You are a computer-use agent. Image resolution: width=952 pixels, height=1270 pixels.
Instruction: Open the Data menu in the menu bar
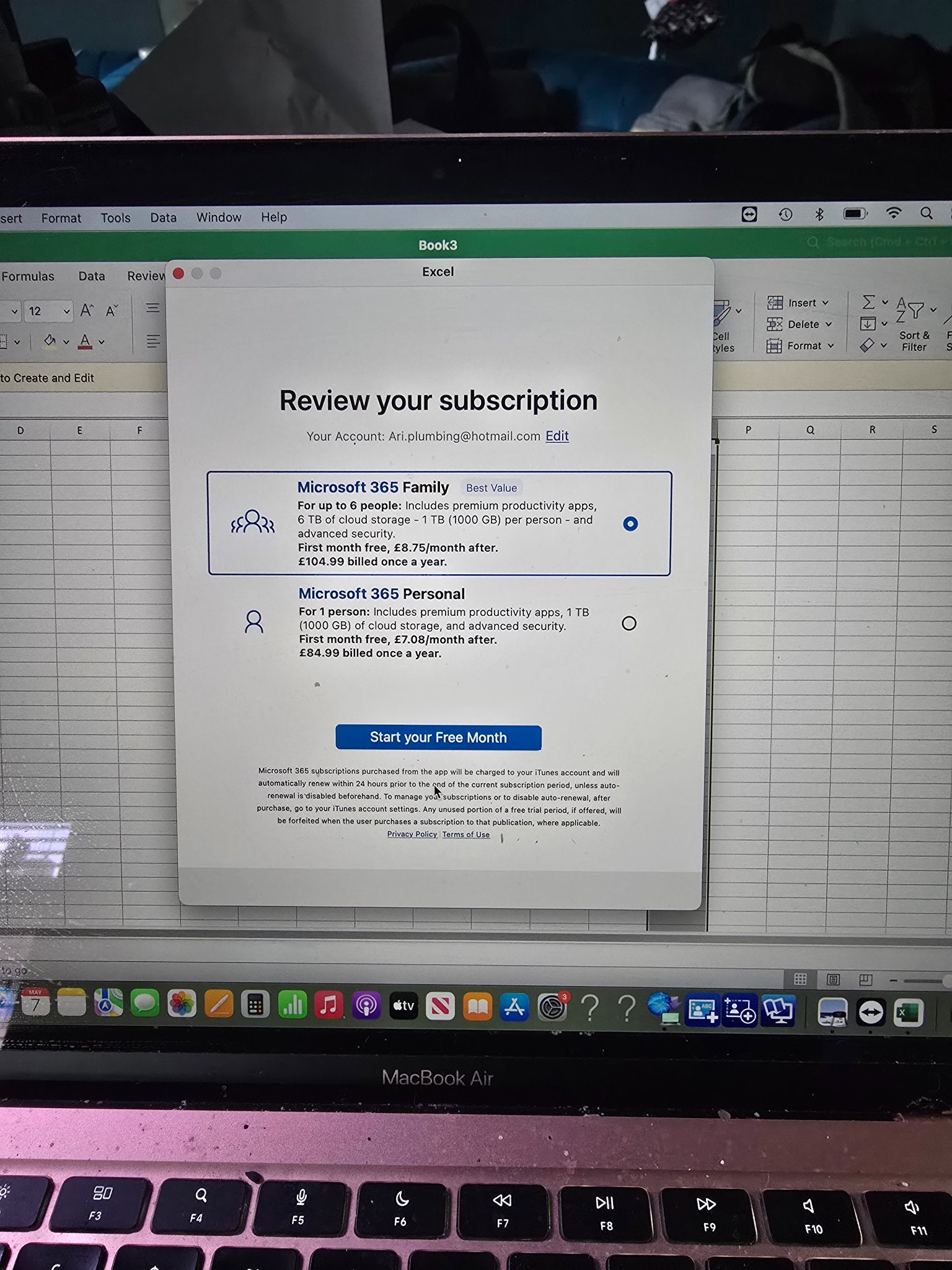click(164, 218)
